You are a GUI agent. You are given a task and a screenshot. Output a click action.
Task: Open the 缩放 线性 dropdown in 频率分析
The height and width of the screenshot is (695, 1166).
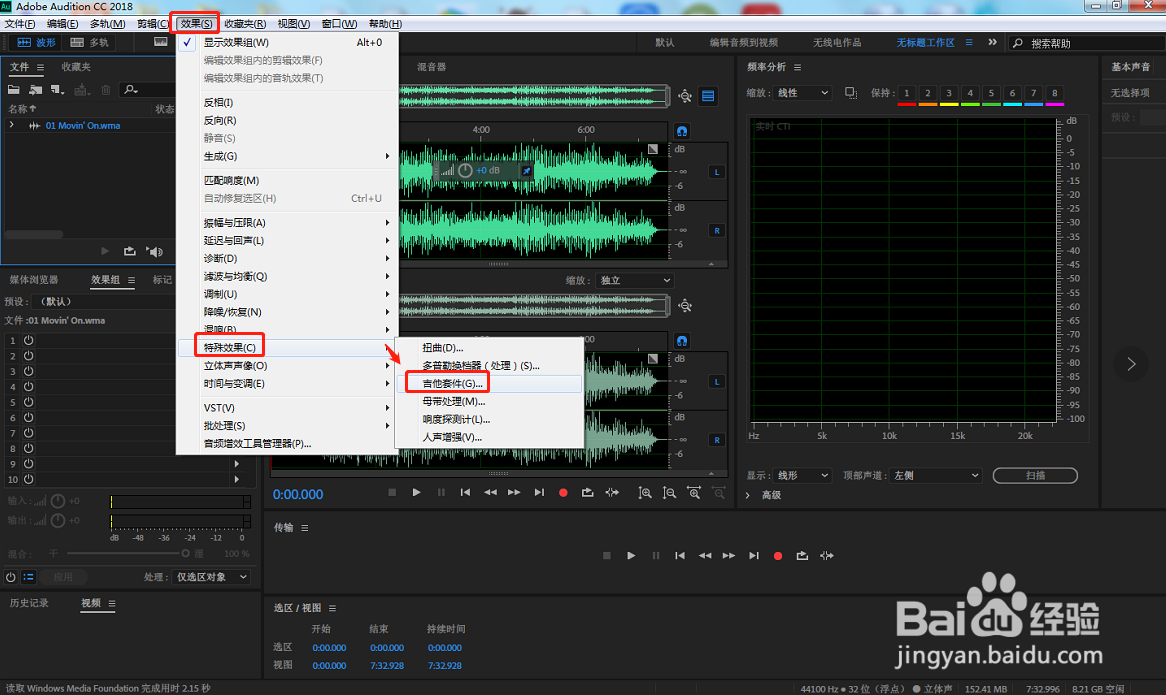click(802, 93)
